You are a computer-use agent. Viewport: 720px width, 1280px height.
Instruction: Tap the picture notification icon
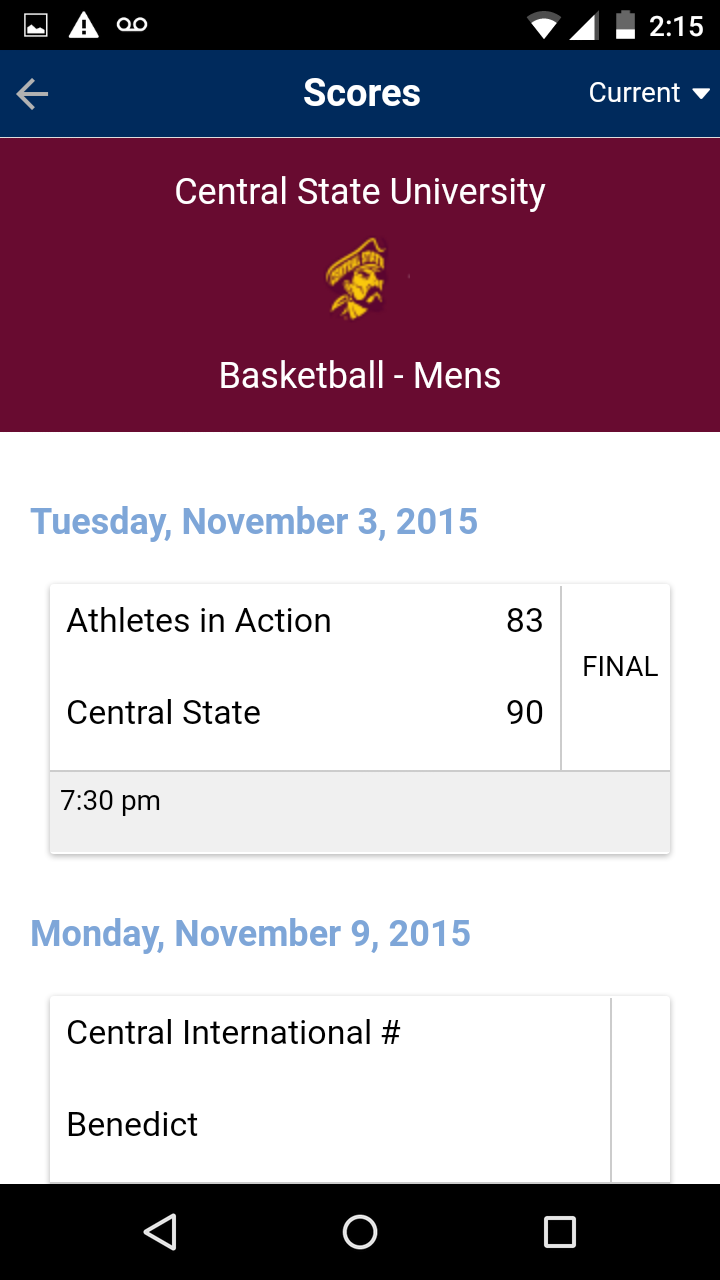[36, 25]
